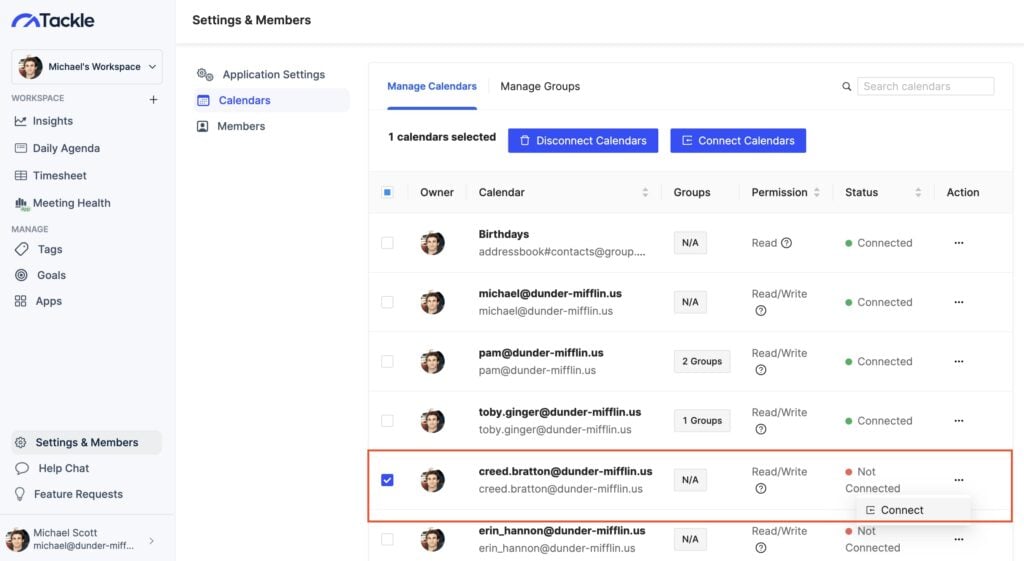1024x561 pixels.
Task: Open action menu for pam@dunder-mifflin.us row
Action: click(x=959, y=361)
